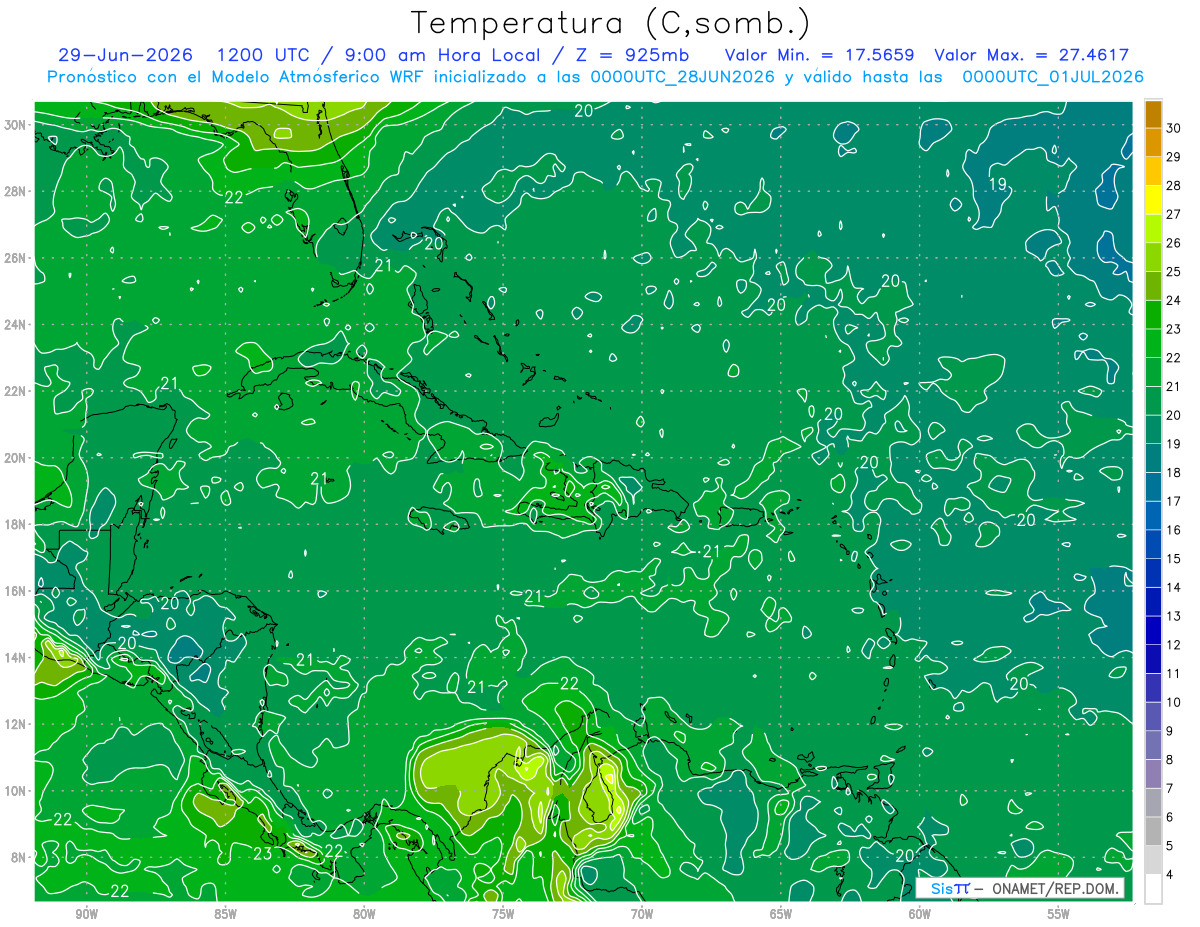The height and width of the screenshot is (927, 1200).
Task: Click the "14" value on the colorbar legend
Action: [1175, 588]
